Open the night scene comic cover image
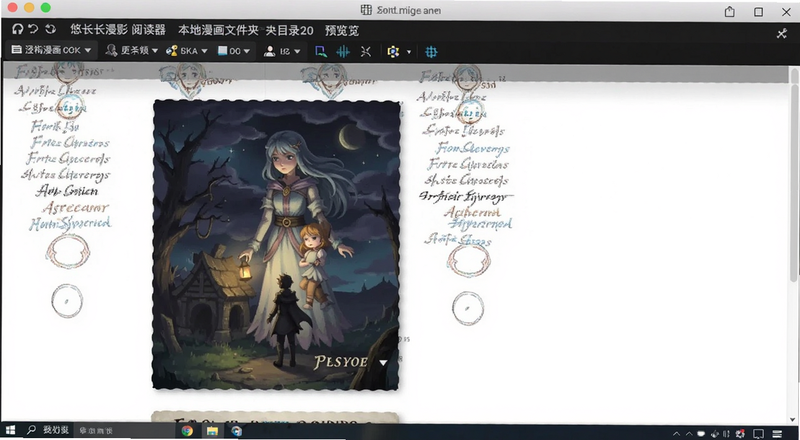Image resolution: width=800 pixels, height=440 pixels. coord(276,245)
